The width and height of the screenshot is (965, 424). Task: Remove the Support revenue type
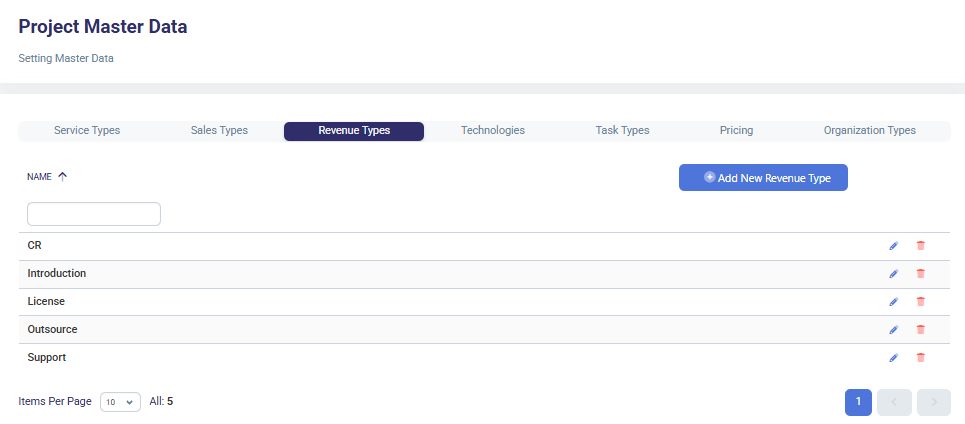tap(921, 358)
